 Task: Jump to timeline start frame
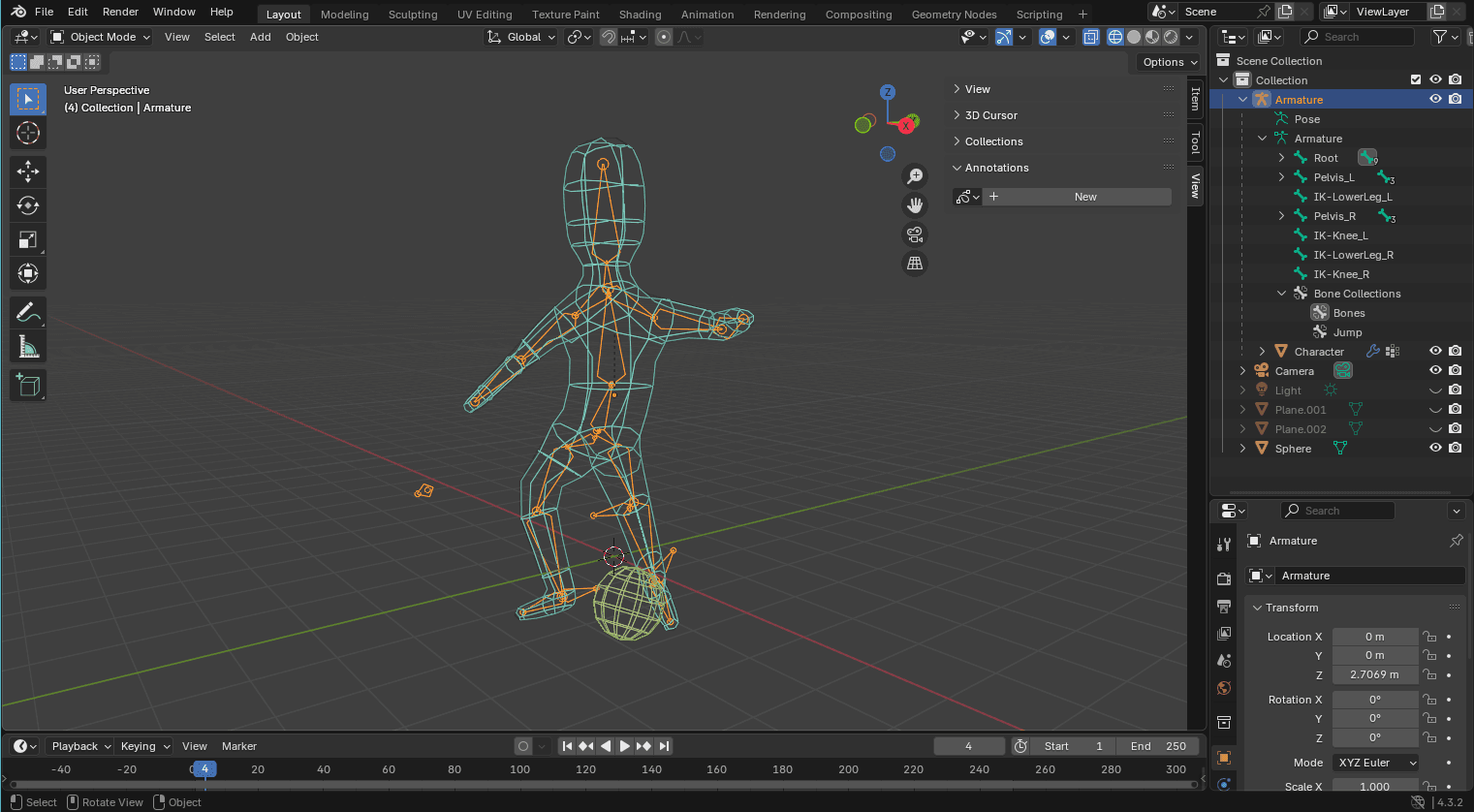[x=568, y=746]
